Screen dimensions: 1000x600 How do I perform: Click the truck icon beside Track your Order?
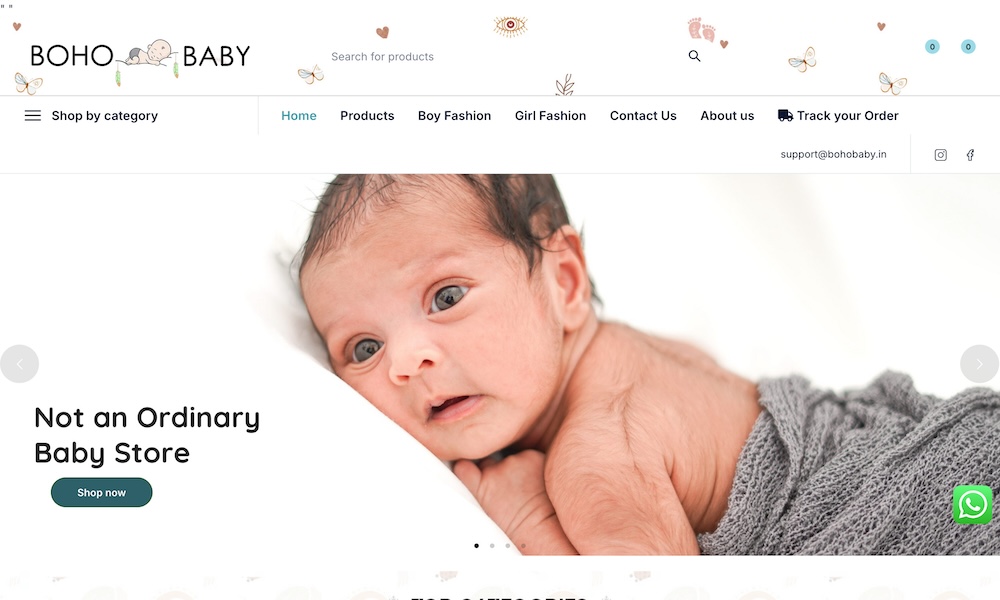click(785, 115)
